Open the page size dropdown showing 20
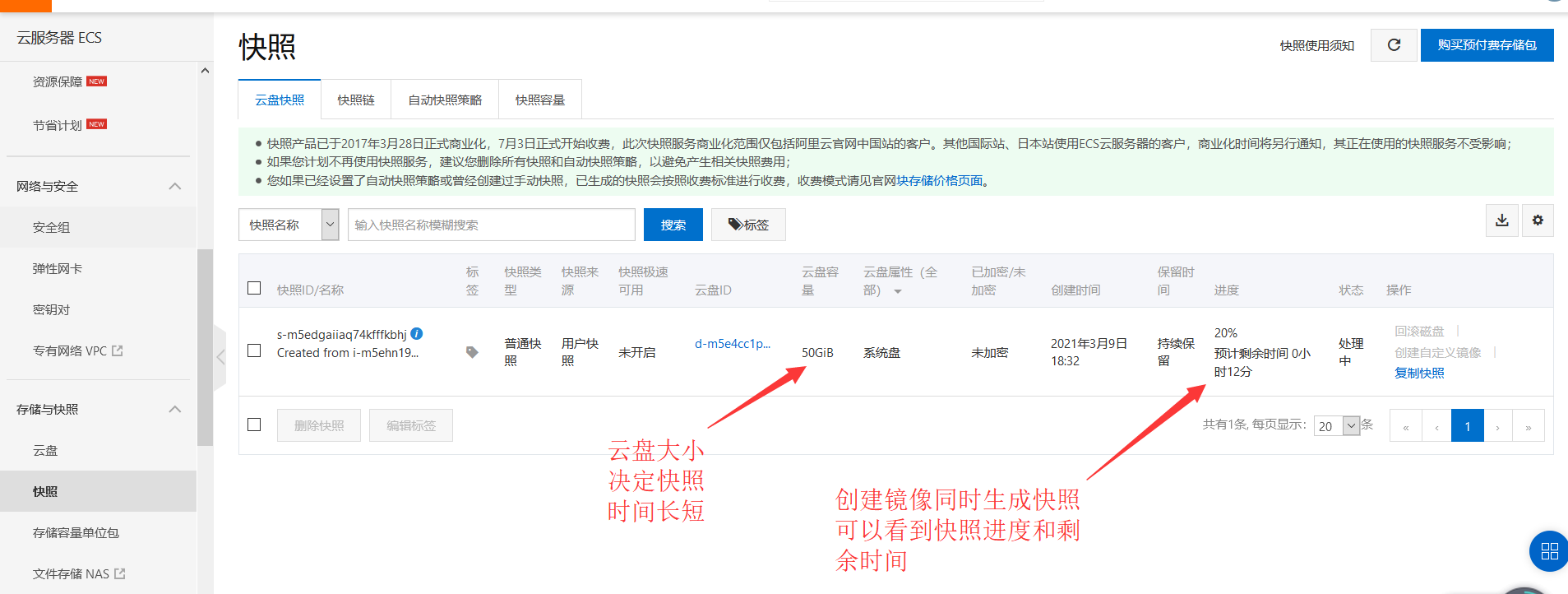Image resolution: width=1568 pixels, height=594 pixels. [1336, 425]
